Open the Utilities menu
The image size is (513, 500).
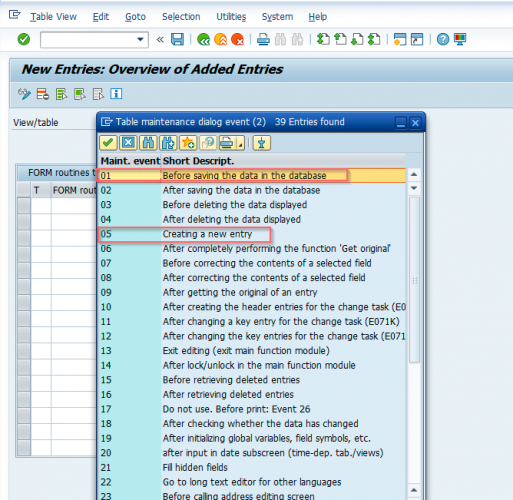pyautogui.click(x=231, y=17)
